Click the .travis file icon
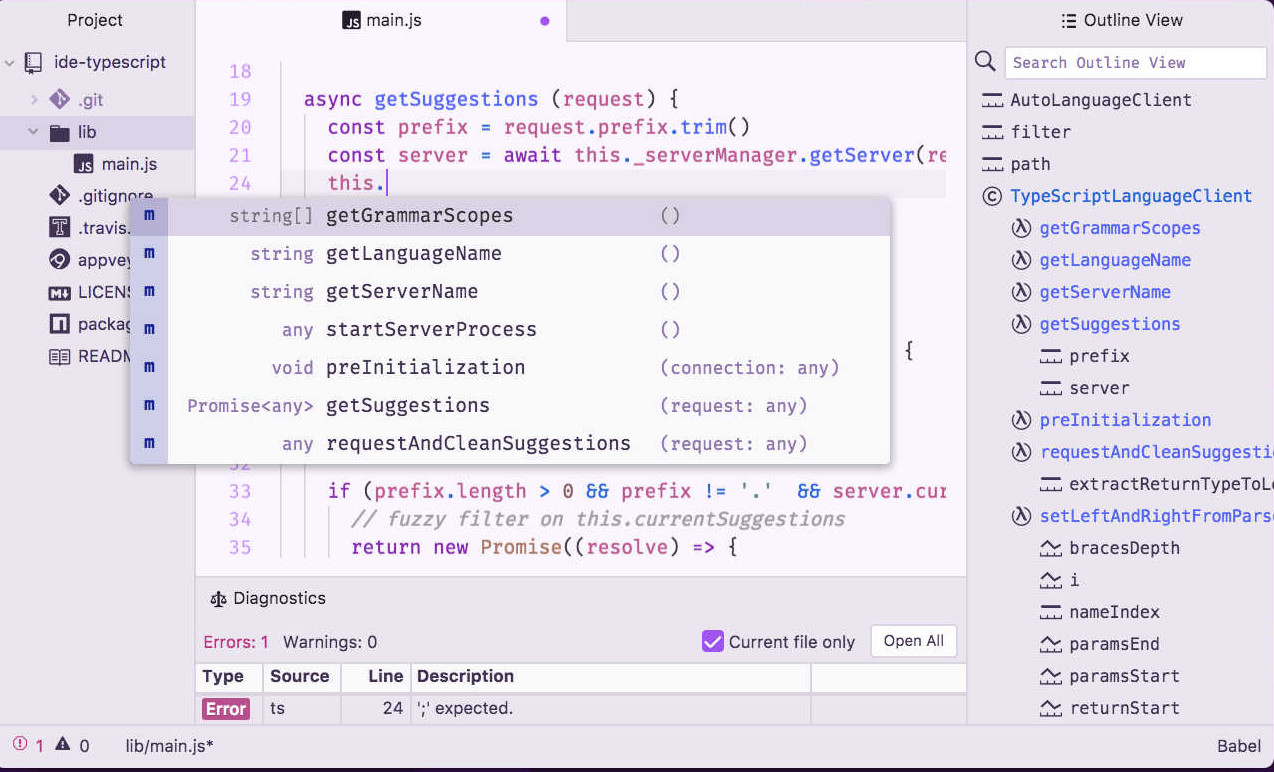 [60, 227]
